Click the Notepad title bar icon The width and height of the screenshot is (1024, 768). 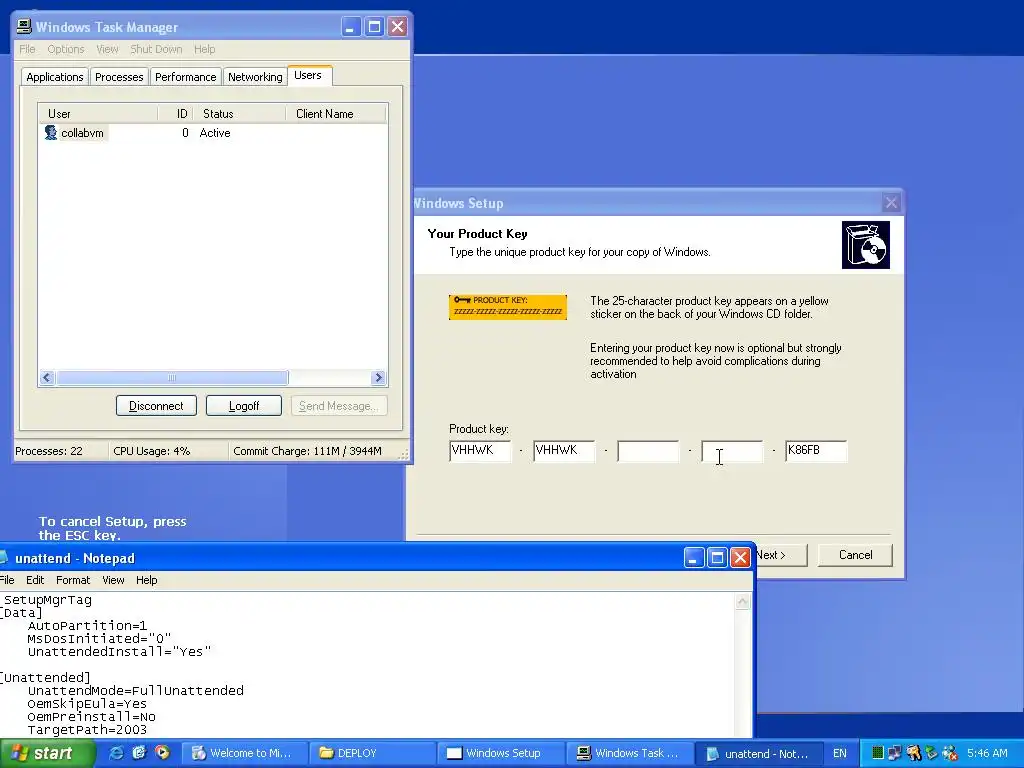(3, 558)
